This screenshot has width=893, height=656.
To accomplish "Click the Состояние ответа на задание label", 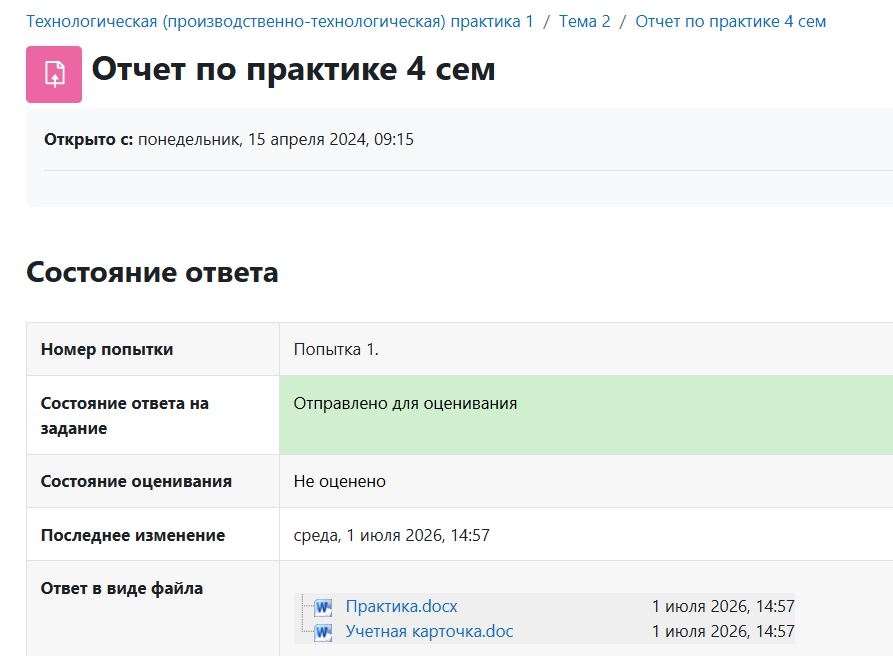I will (125, 416).
